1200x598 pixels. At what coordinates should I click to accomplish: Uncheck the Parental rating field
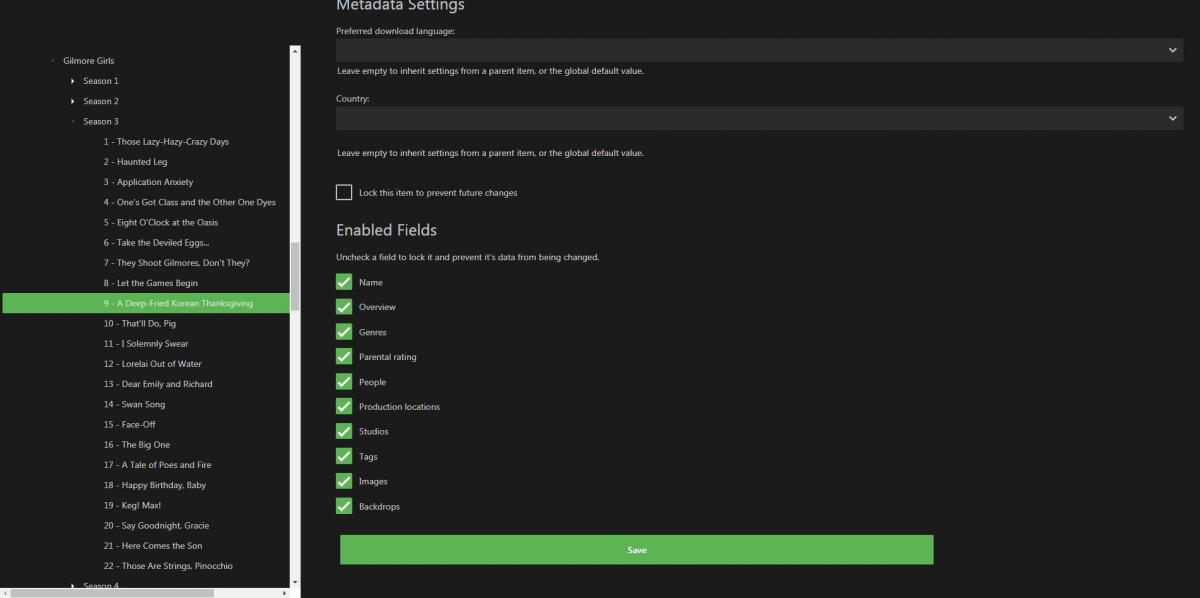(x=344, y=357)
